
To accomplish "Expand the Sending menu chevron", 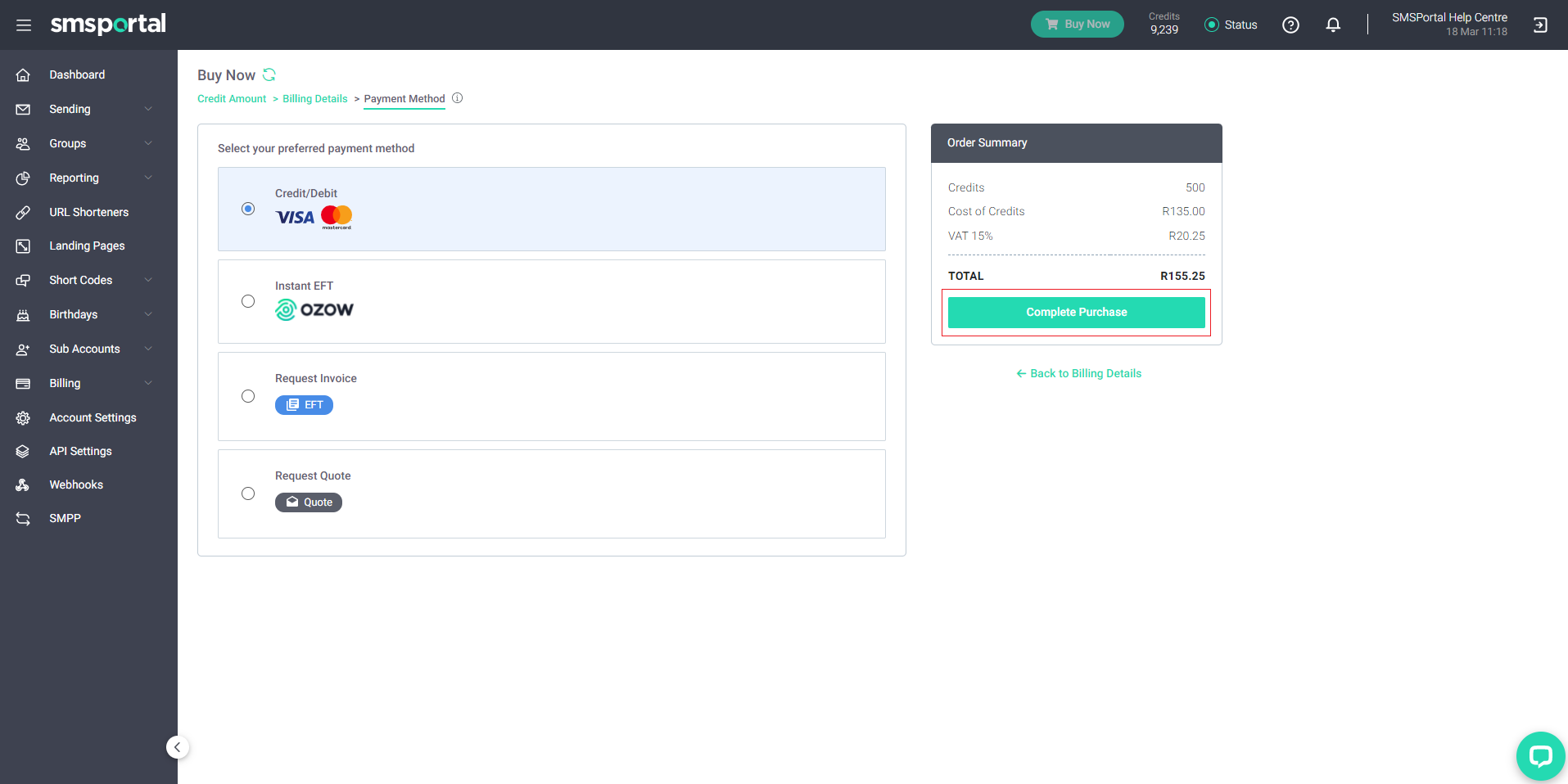I will click(x=148, y=109).
